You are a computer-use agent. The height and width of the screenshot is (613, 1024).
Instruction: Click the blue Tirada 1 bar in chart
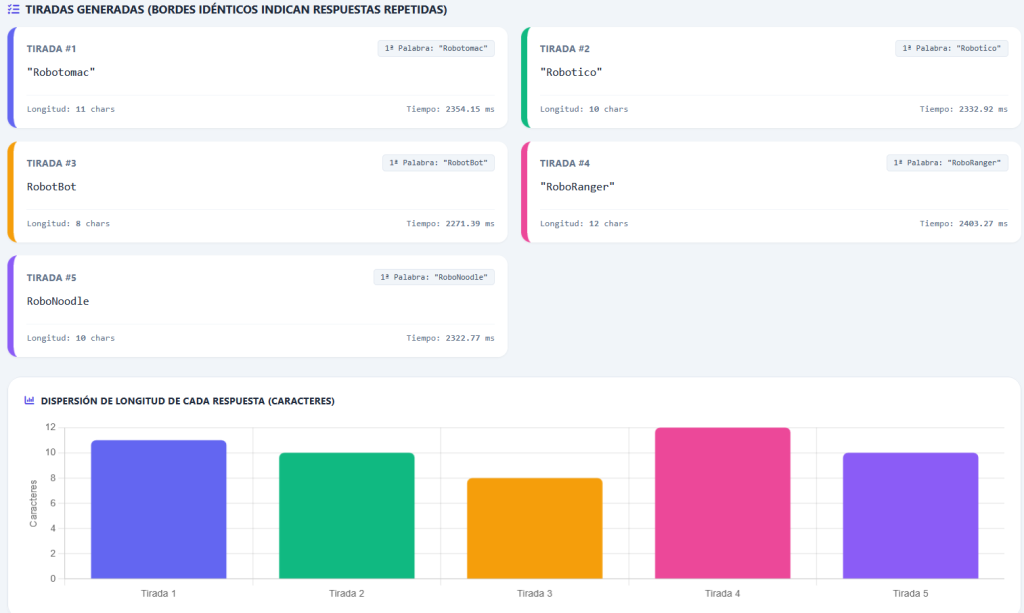[x=159, y=509]
